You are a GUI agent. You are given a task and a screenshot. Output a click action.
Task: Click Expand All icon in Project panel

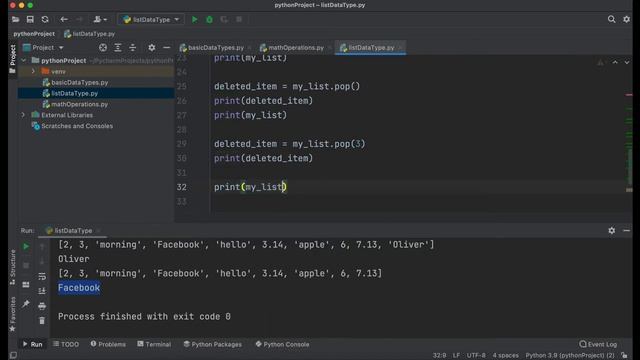pyautogui.click(x=118, y=48)
